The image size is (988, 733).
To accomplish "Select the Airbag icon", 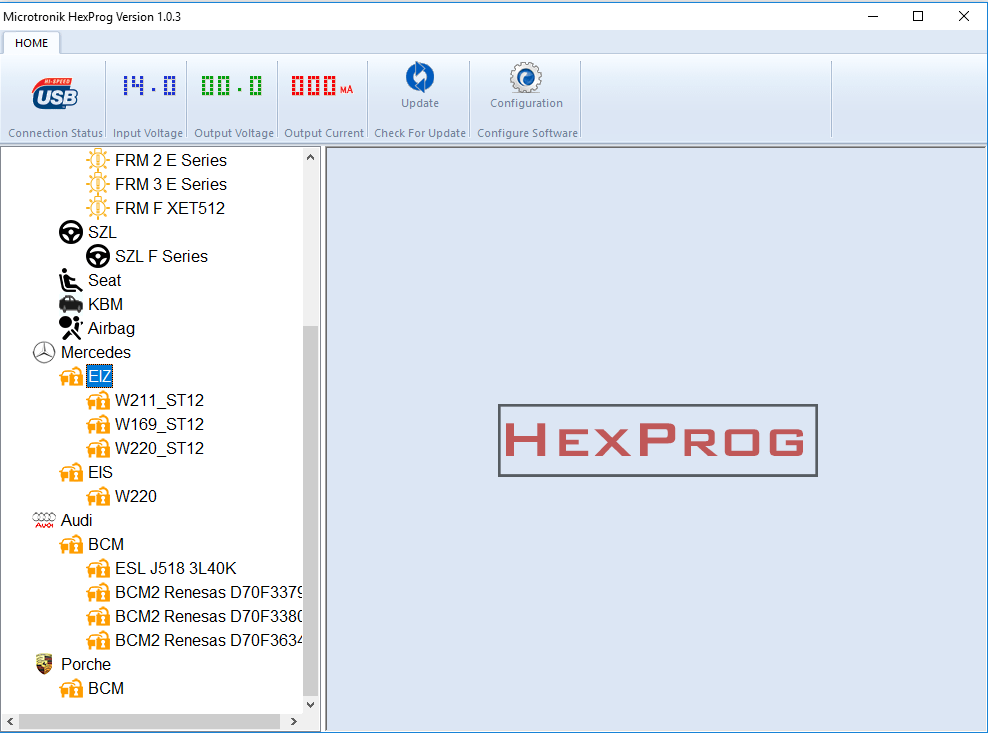I will click(x=70, y=328).
